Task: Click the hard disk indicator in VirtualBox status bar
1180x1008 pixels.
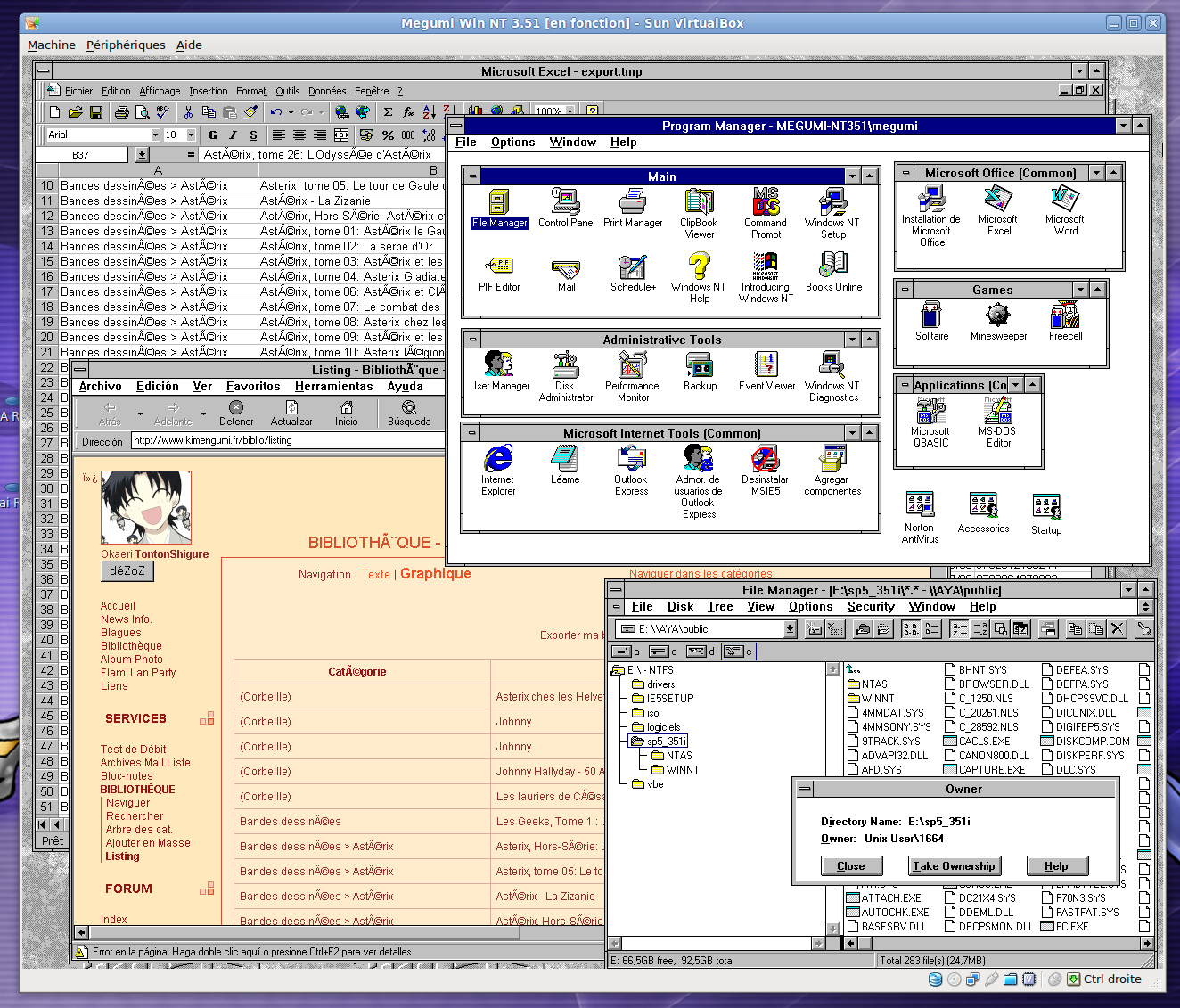Action: point(935,979)
